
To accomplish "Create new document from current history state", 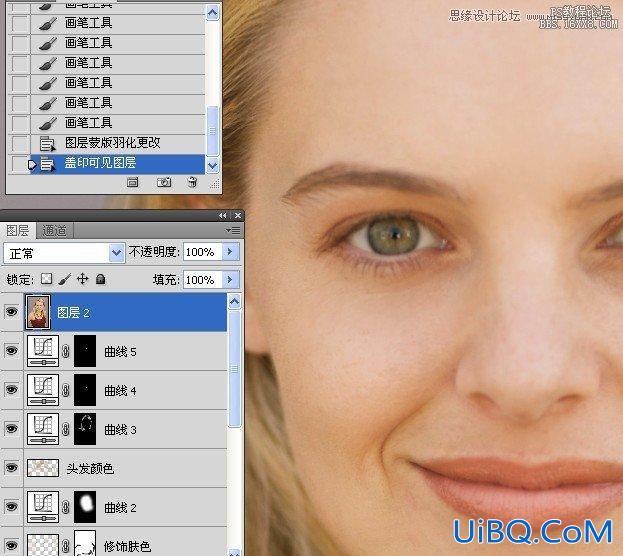I will [132, 182].
